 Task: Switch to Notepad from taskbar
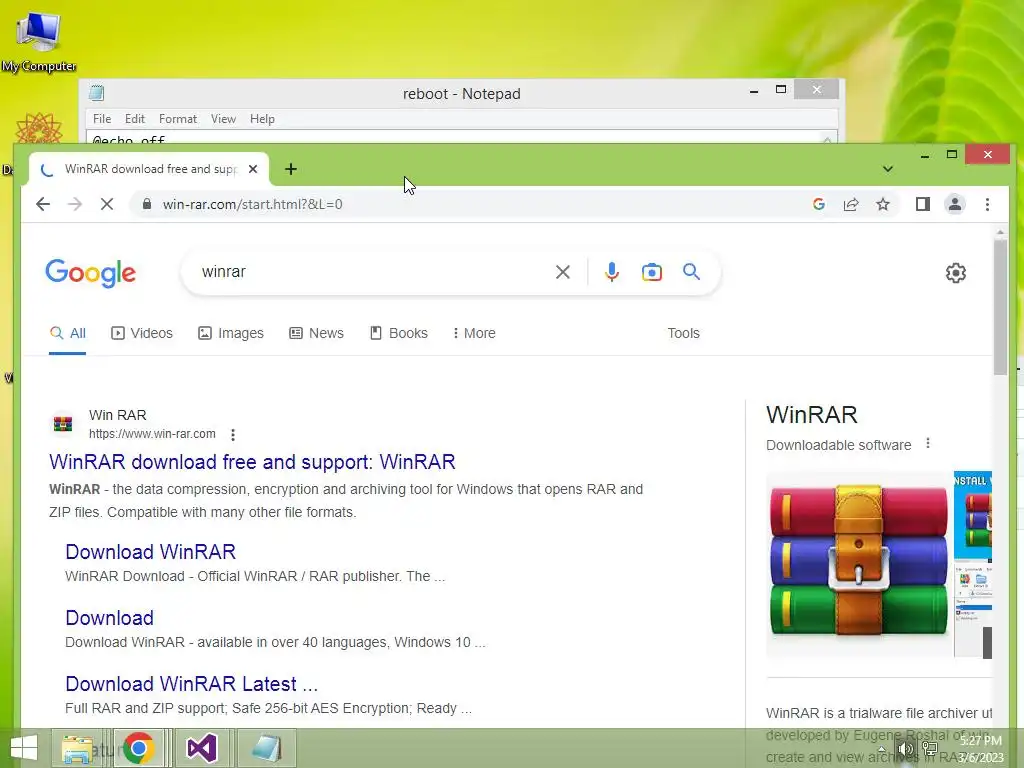point(267,748)
